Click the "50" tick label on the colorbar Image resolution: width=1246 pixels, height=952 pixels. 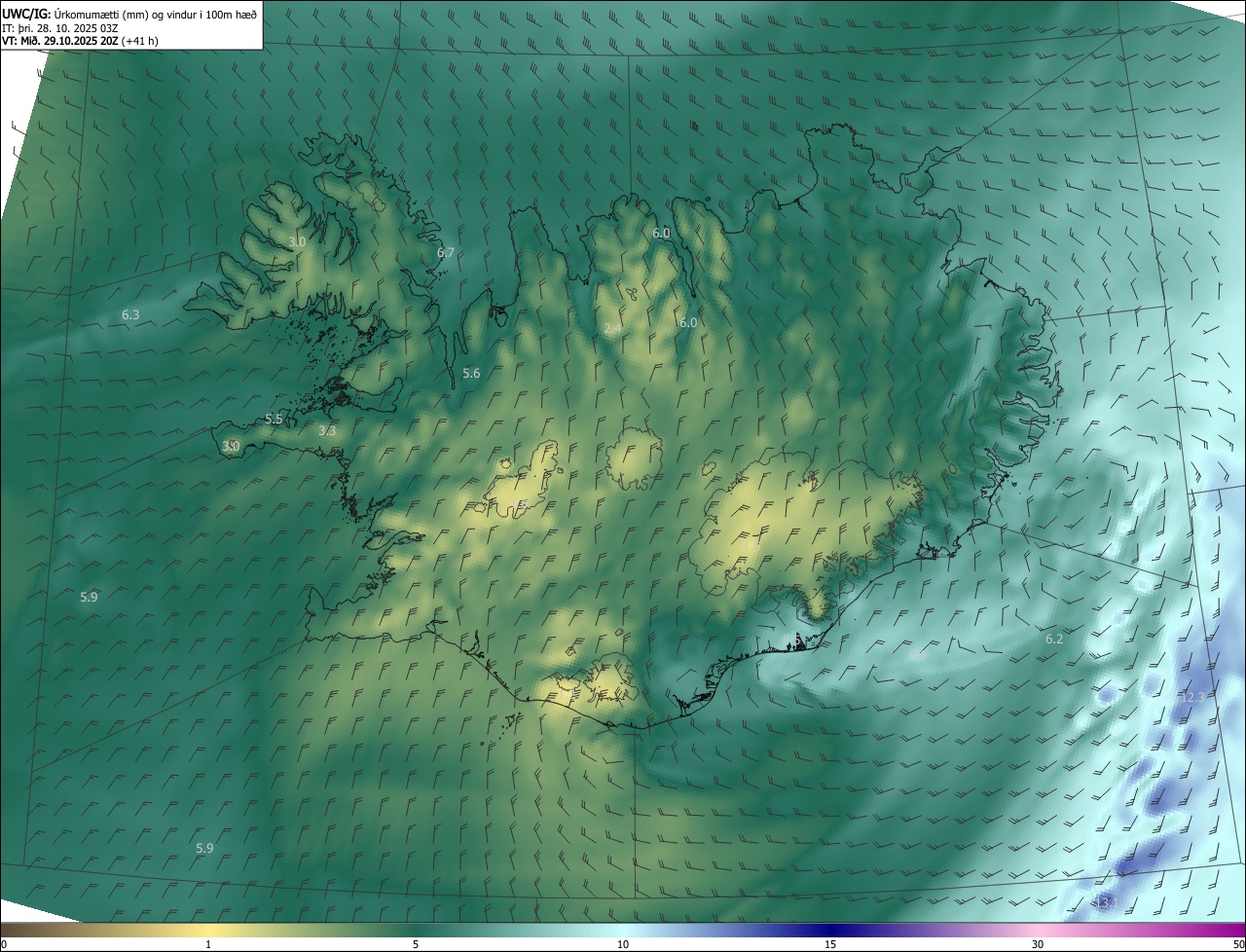tap(1238, 944)
